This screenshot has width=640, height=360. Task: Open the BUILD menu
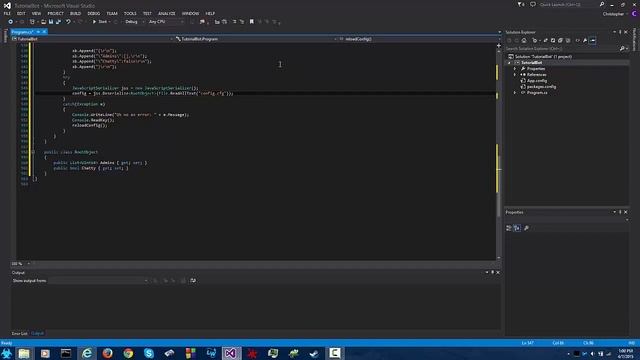[75, 13]
